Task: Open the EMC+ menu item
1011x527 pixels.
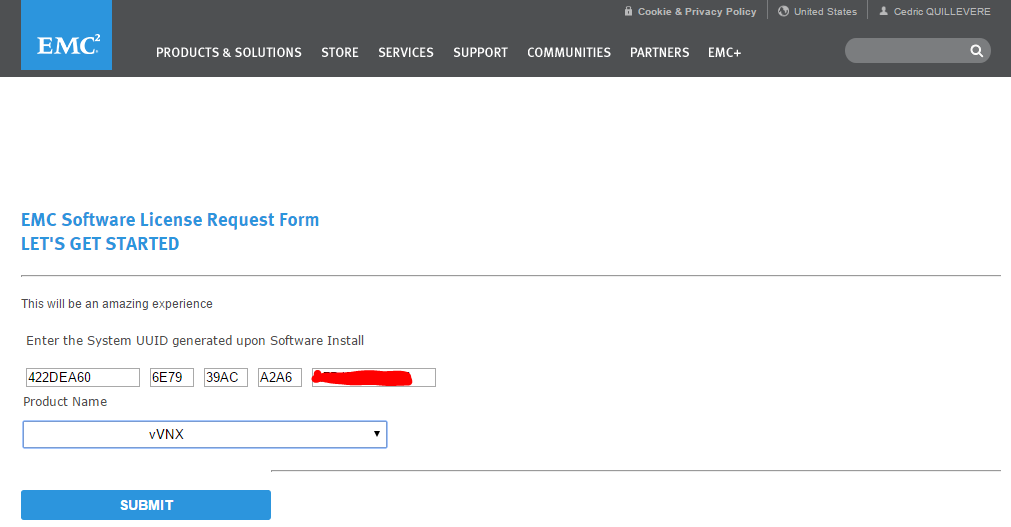Action: tap(725, 52)
